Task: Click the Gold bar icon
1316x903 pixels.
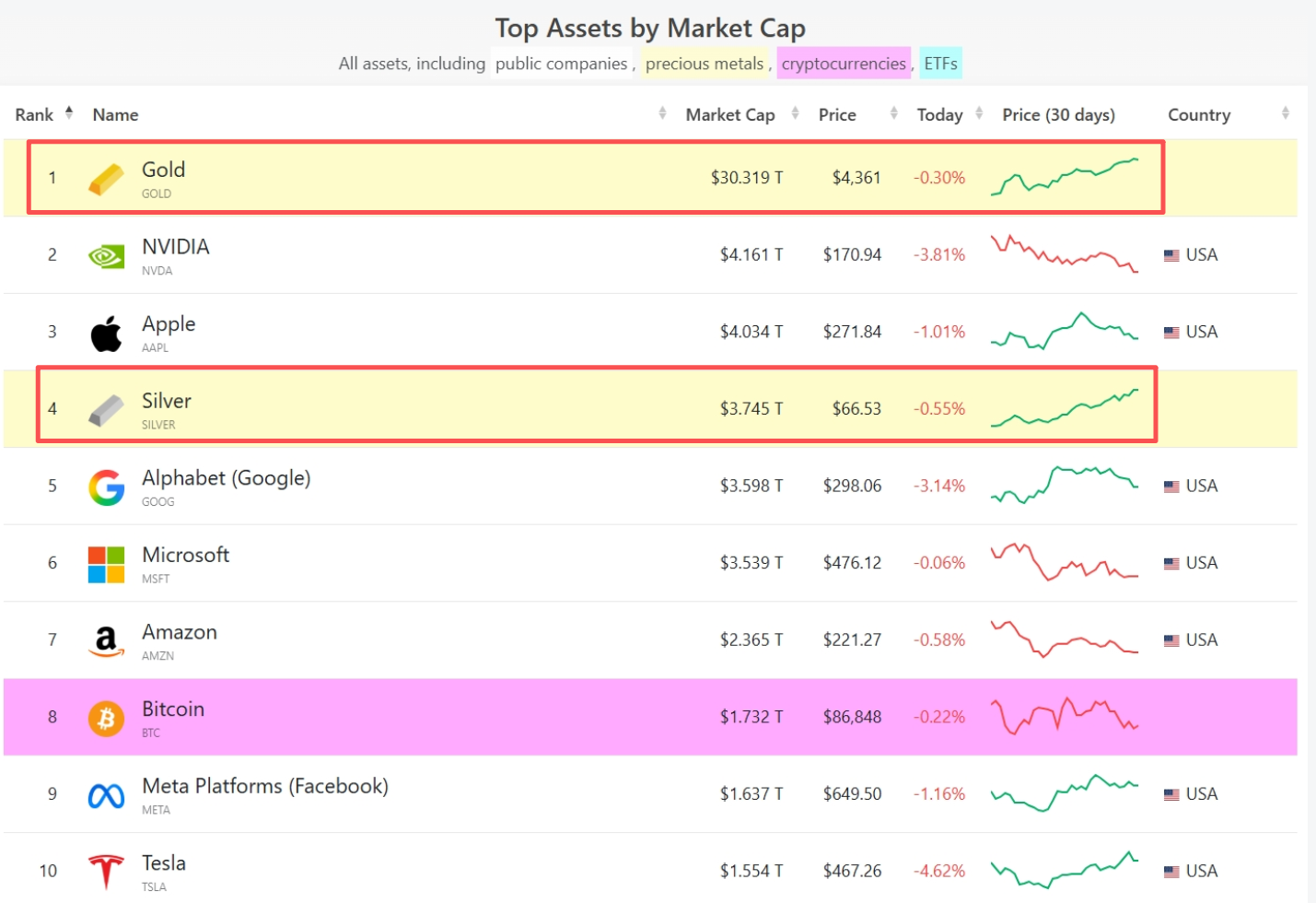Action: point(106,179)
